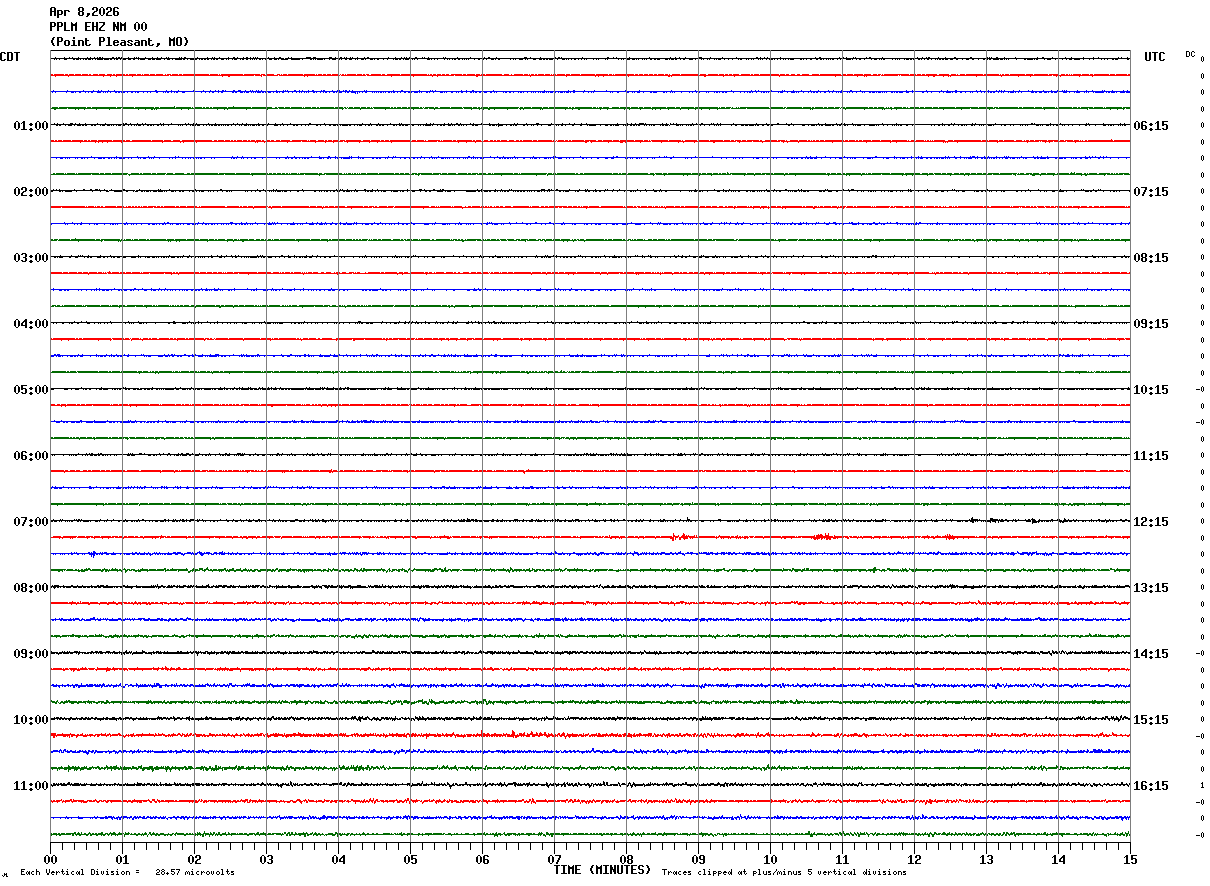Click the (Point Pleasant, MO) location text
Screen dimensions: 1210x886
click(x=119, y=42)
